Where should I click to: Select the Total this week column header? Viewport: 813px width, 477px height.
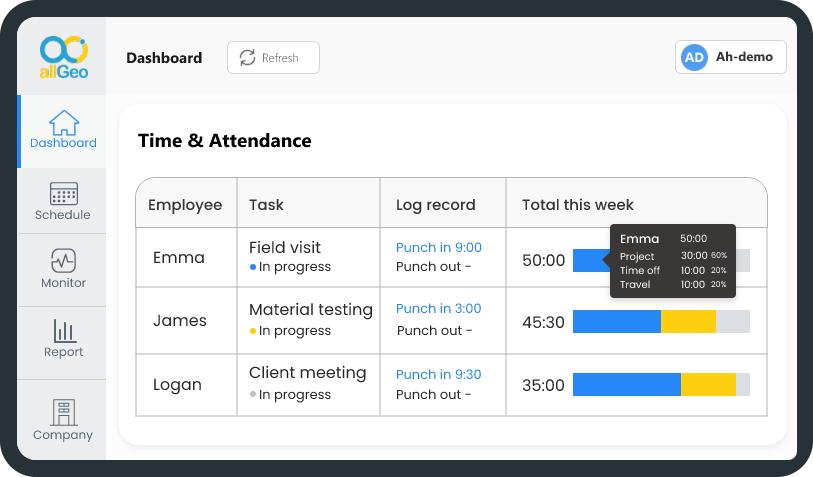(x=577, y=205)
